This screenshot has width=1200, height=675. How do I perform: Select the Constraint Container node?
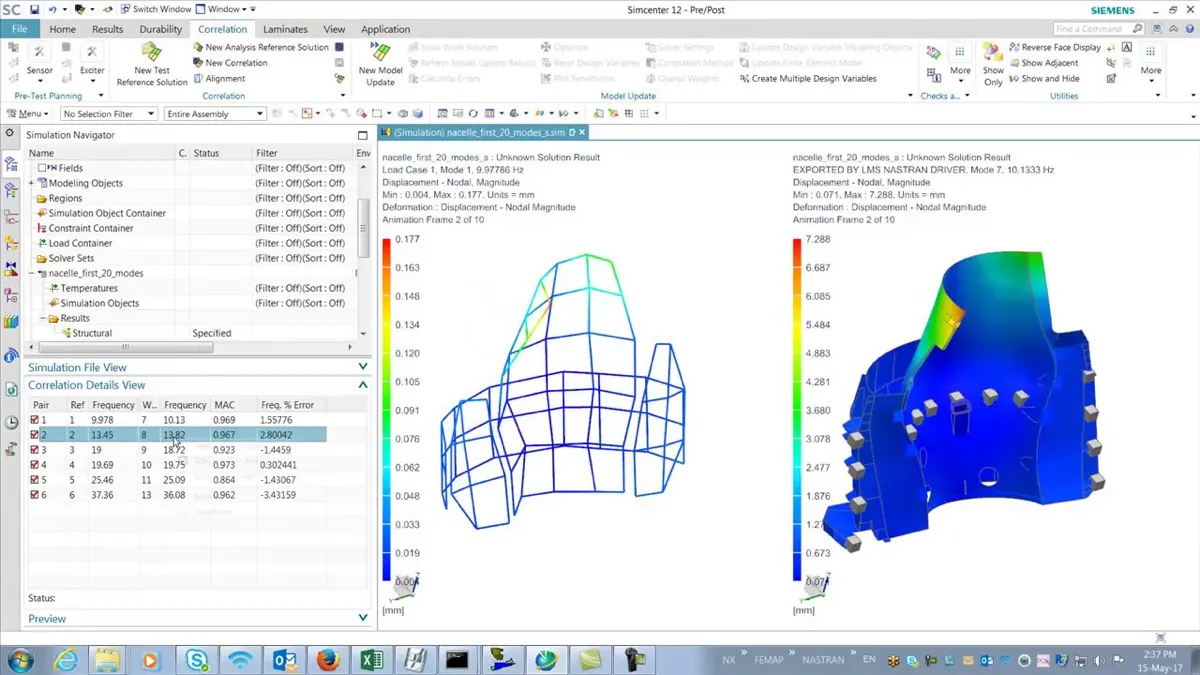coord(91,228)
